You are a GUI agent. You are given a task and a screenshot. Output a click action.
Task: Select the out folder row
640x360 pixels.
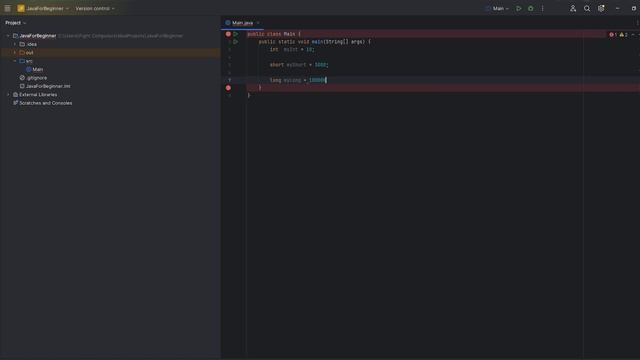[x=110, y=53]
